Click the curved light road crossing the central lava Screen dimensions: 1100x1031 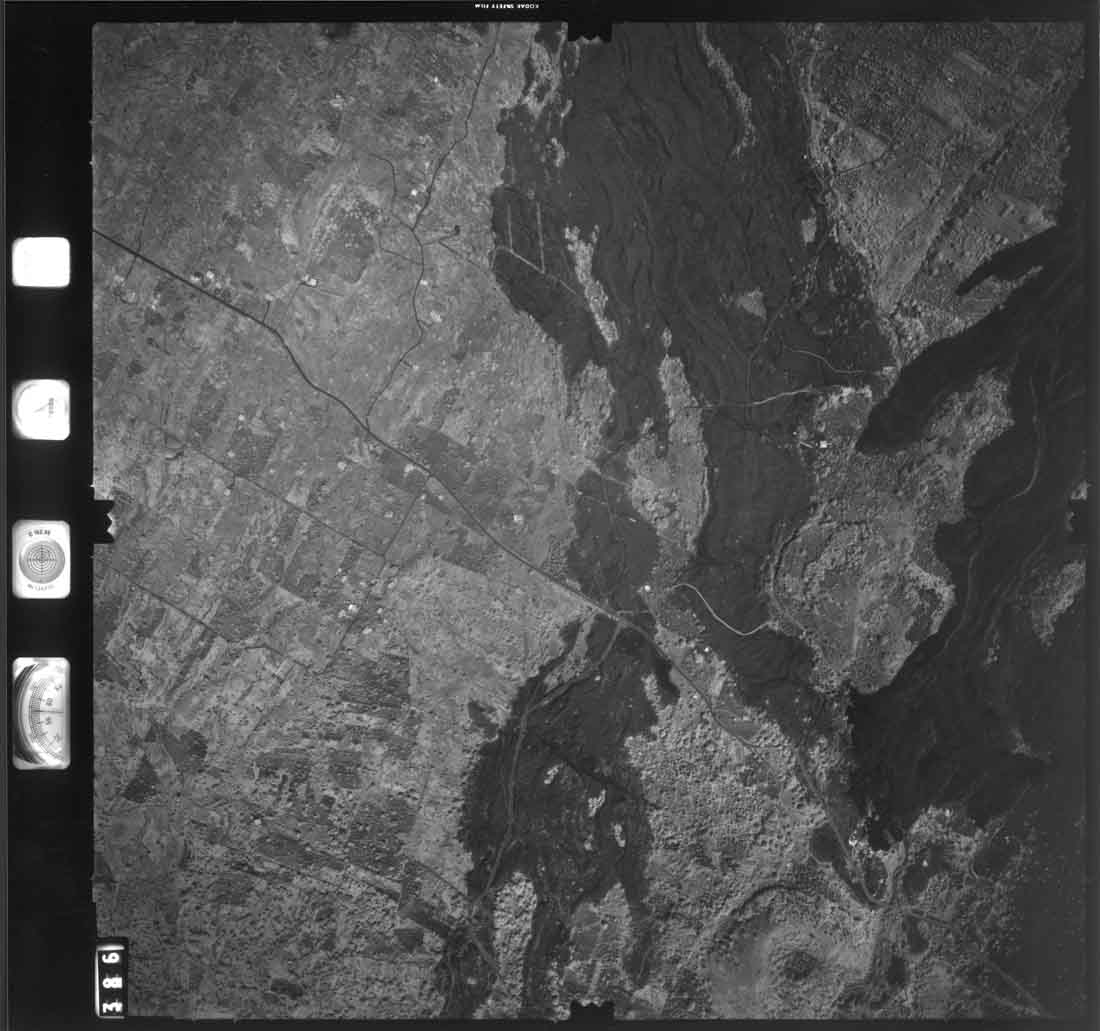pyautogui.click(x=720, y=612)
